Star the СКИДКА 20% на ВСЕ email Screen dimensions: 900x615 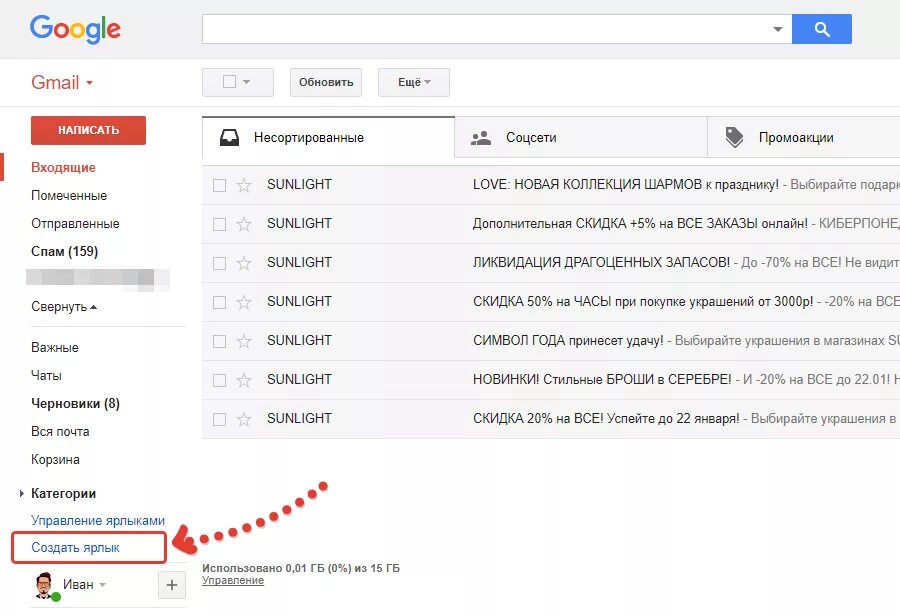pos(244,419)
